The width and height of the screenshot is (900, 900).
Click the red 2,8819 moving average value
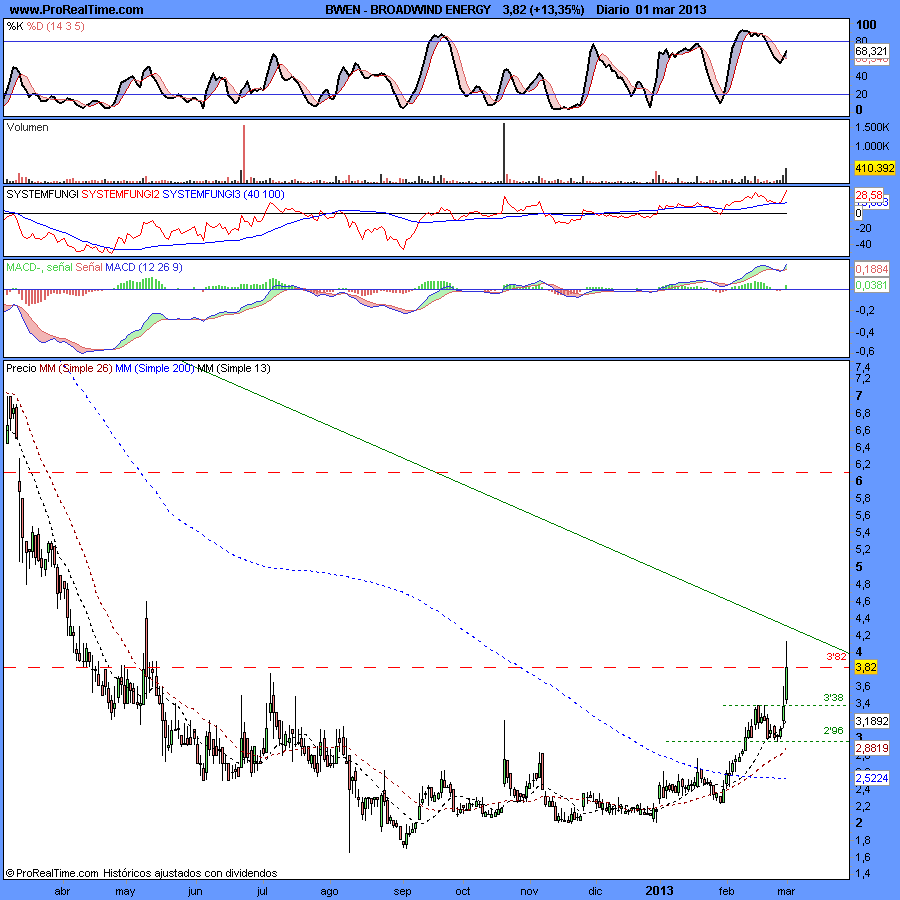[x=871, y=748]
